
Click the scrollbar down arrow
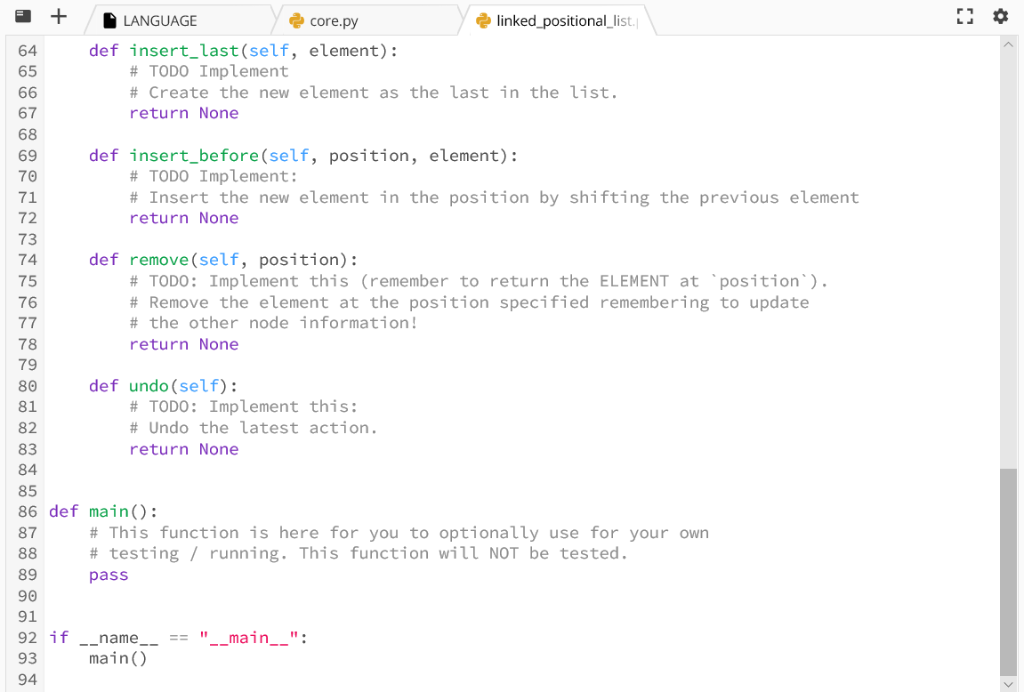coord(1008,684)
